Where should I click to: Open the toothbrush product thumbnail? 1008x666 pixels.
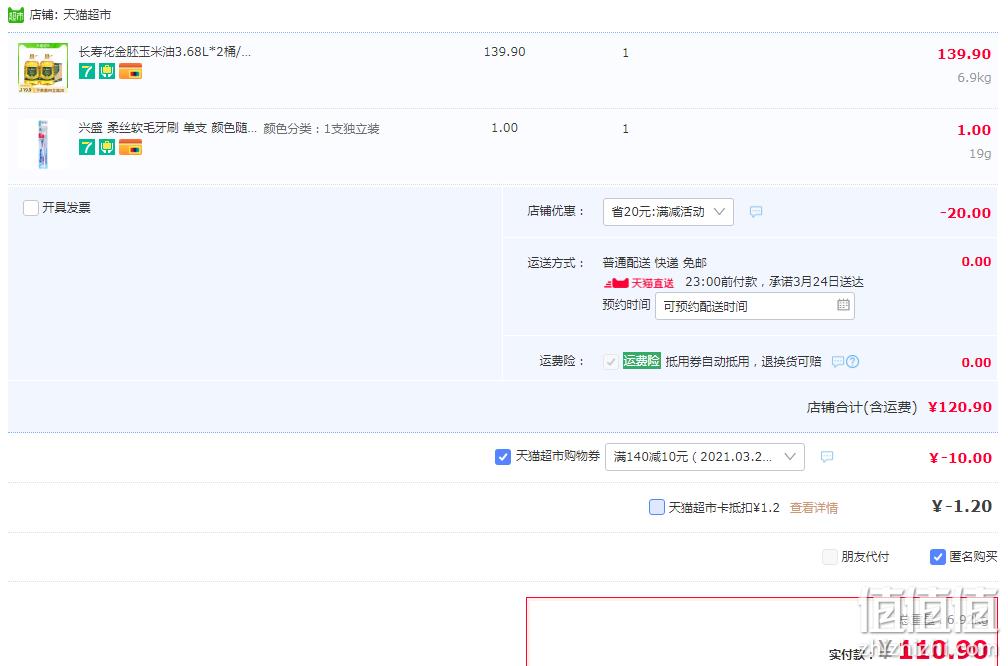point(43,144)
